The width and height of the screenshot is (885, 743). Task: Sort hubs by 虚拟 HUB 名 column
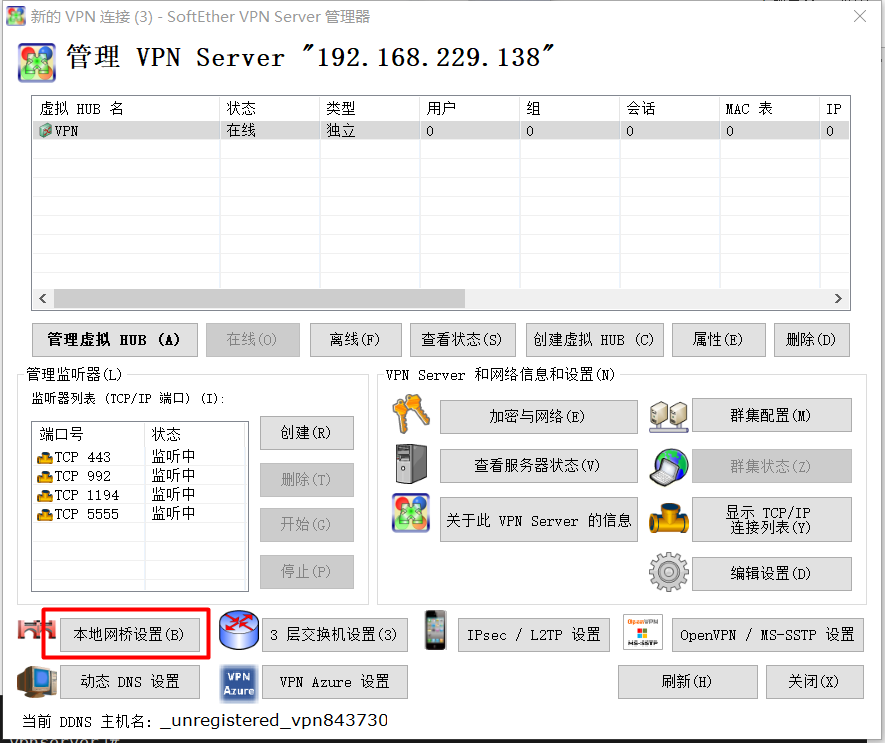click(126, 108)
